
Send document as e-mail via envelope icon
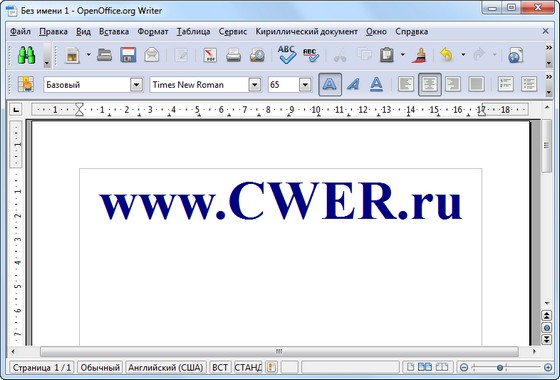[x=152, y=55]
